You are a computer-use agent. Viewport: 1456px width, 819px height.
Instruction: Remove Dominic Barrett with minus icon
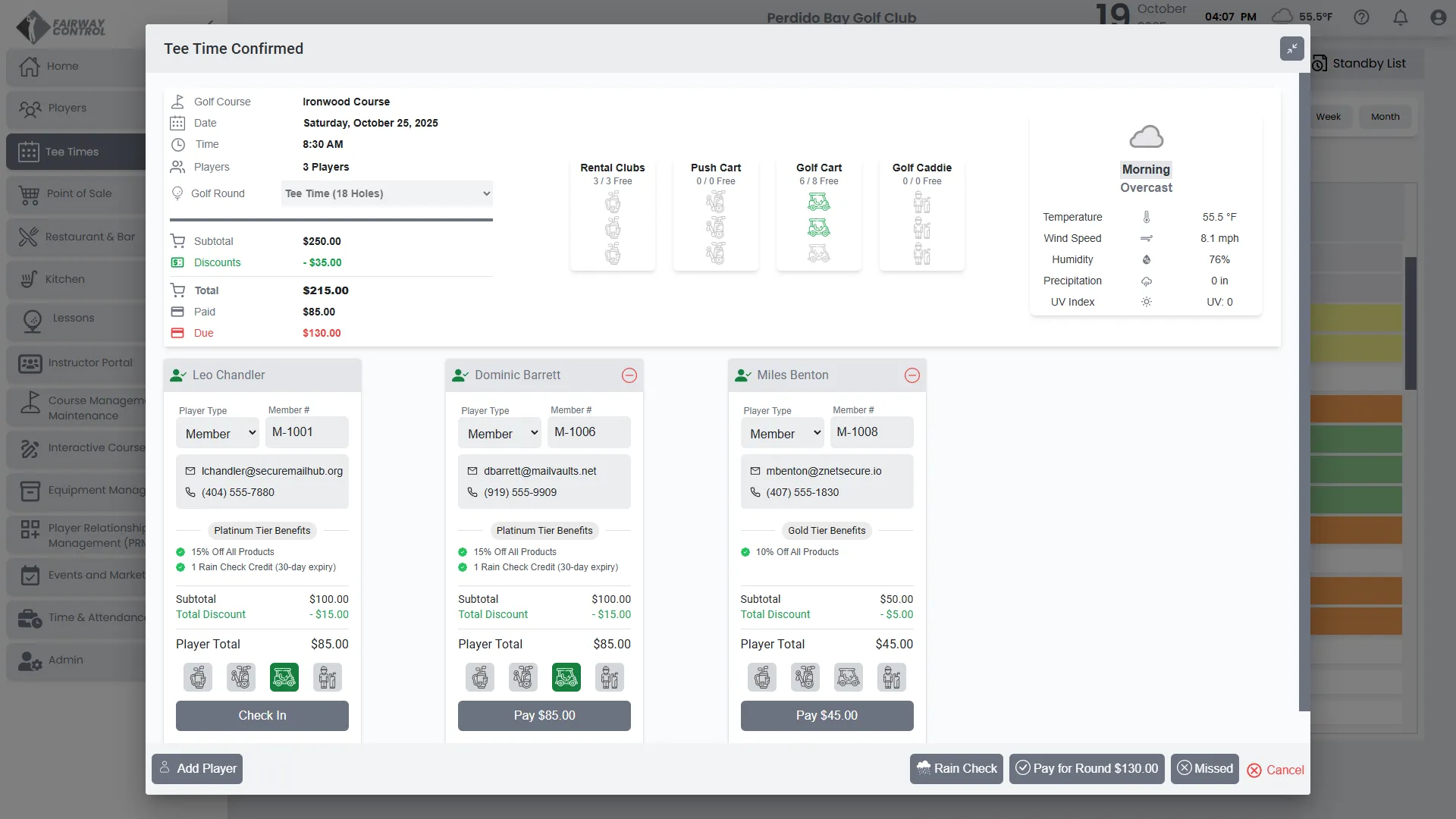pos(629,375)
